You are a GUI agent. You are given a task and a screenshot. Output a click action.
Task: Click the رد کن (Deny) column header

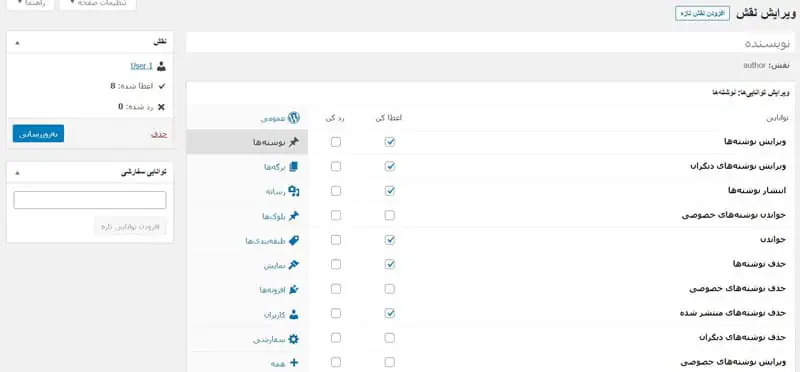click(335, 118)
